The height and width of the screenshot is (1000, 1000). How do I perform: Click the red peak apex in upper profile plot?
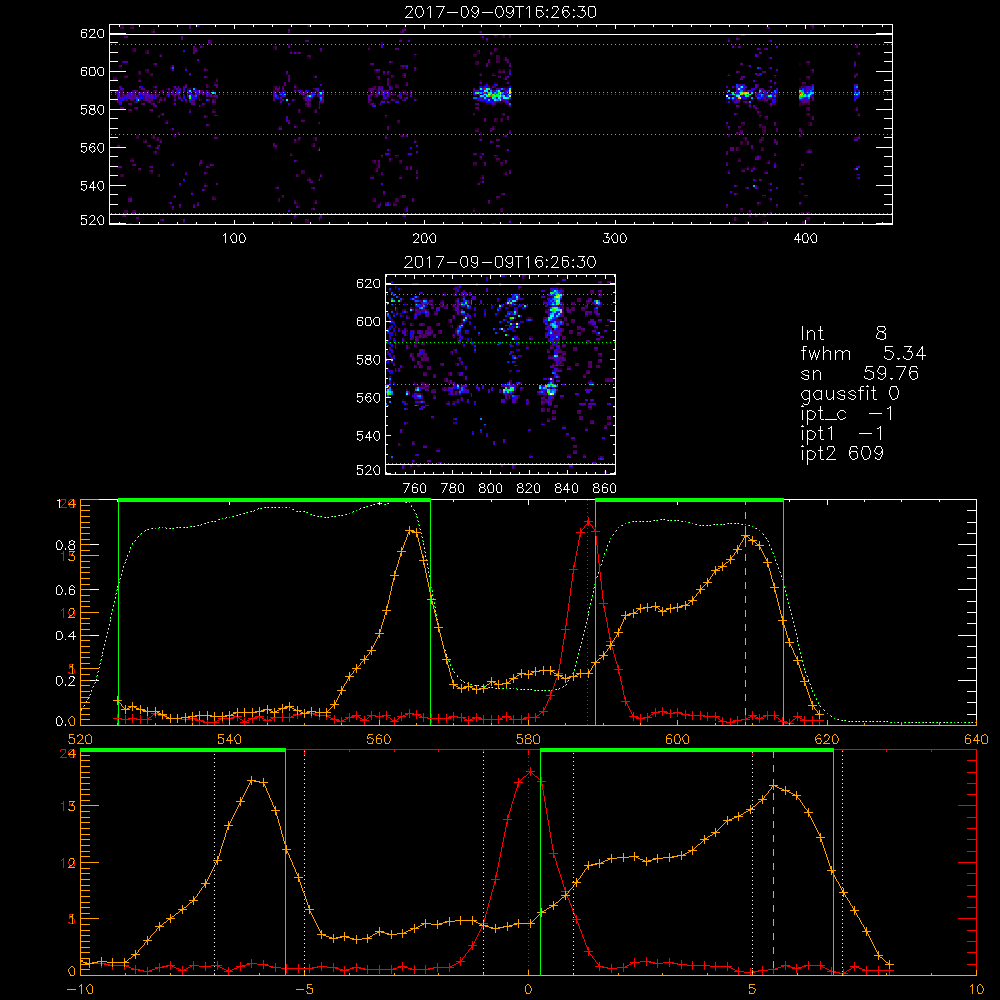(x=588, y=523)
